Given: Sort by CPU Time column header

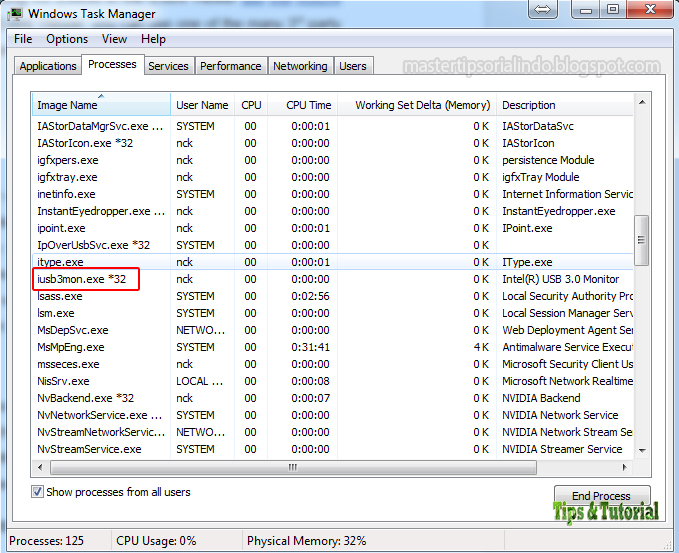Looking at the screenshot, I should pos(303,105).
